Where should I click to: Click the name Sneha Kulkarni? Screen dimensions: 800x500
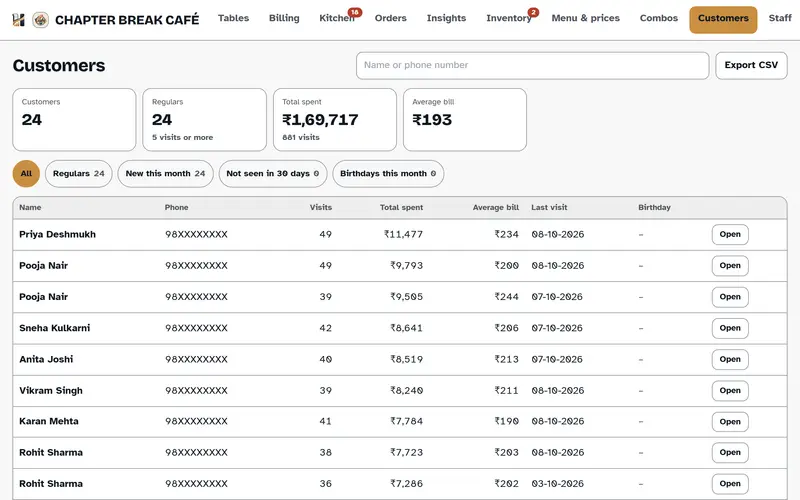click(x=55, y=328)
